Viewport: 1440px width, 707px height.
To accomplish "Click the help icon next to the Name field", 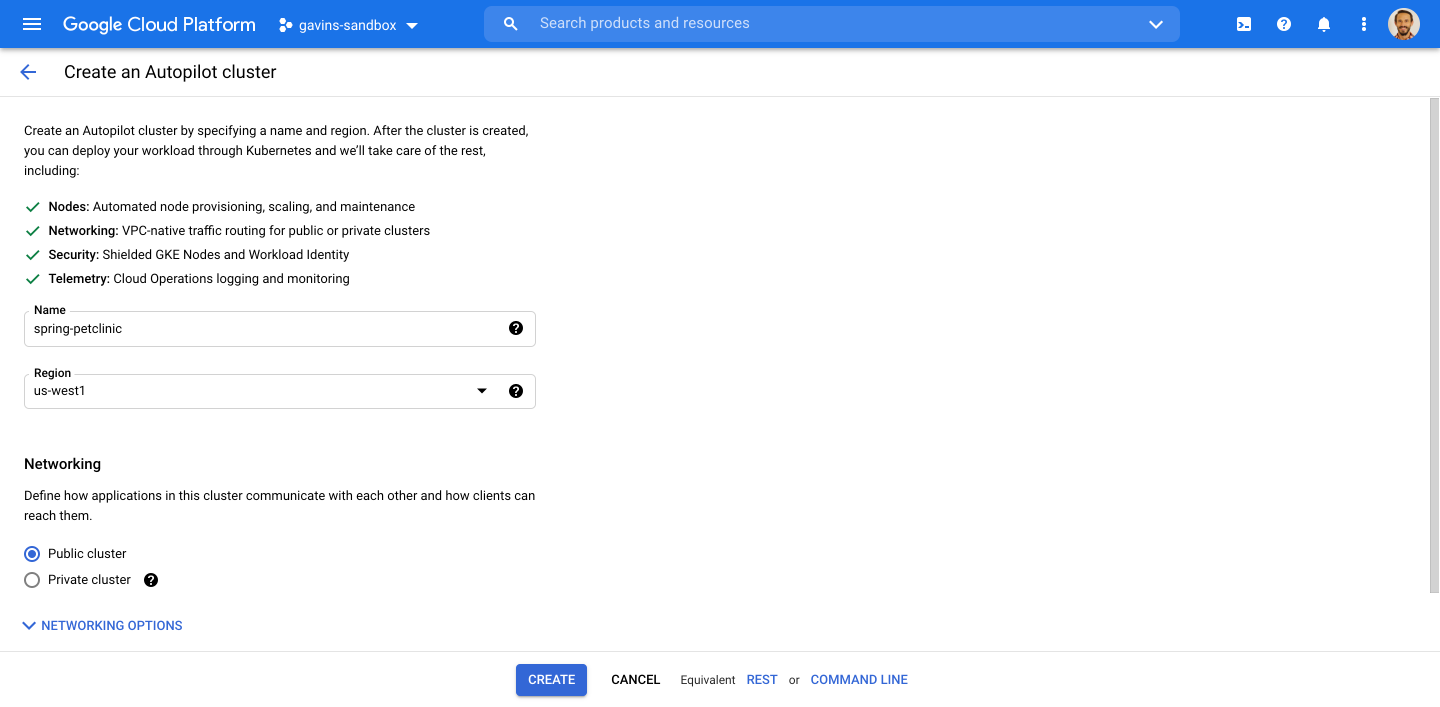I will (x=516, y=328).
